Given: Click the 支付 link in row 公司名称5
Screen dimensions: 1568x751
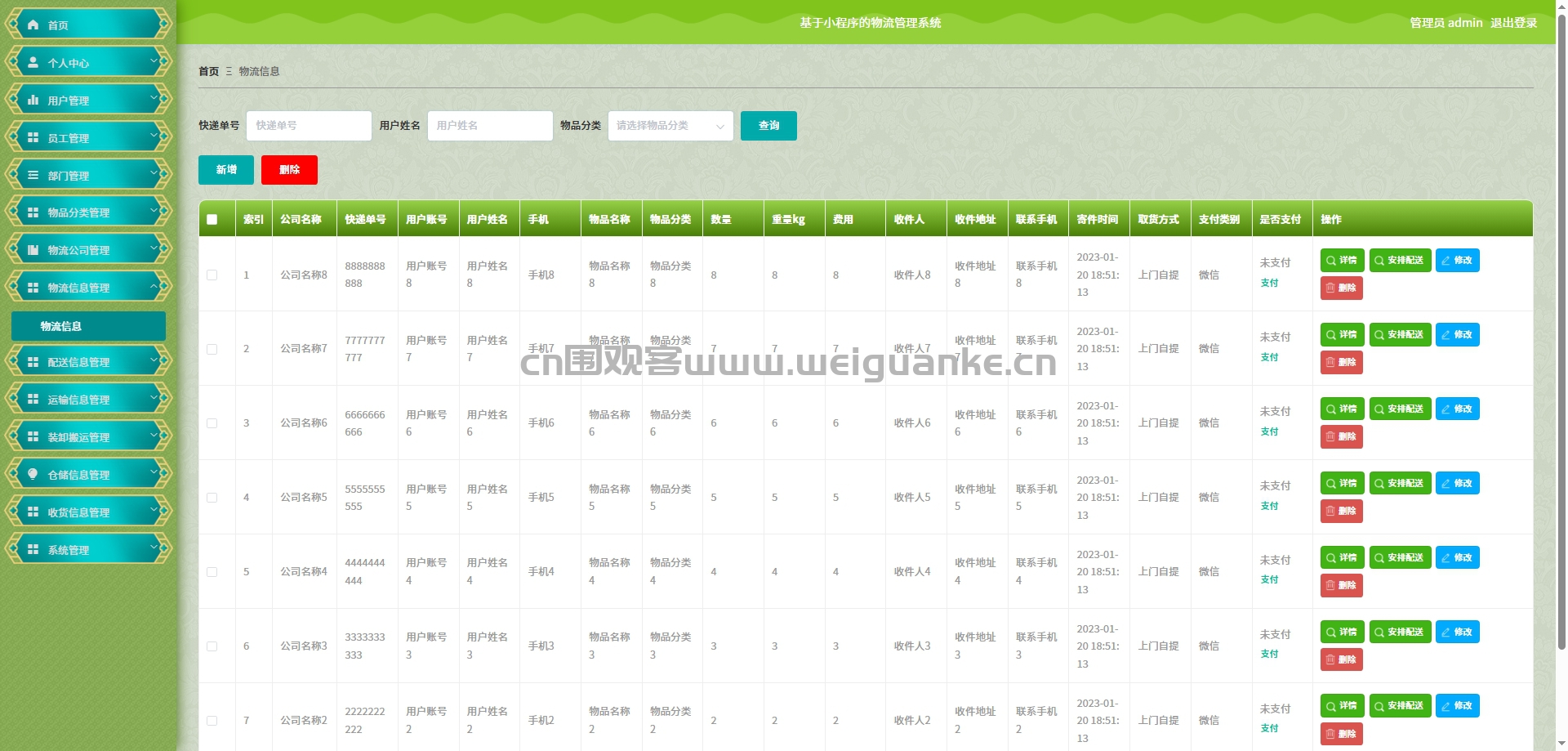Looking at the screenshot, I should (x=1269, y=506).
